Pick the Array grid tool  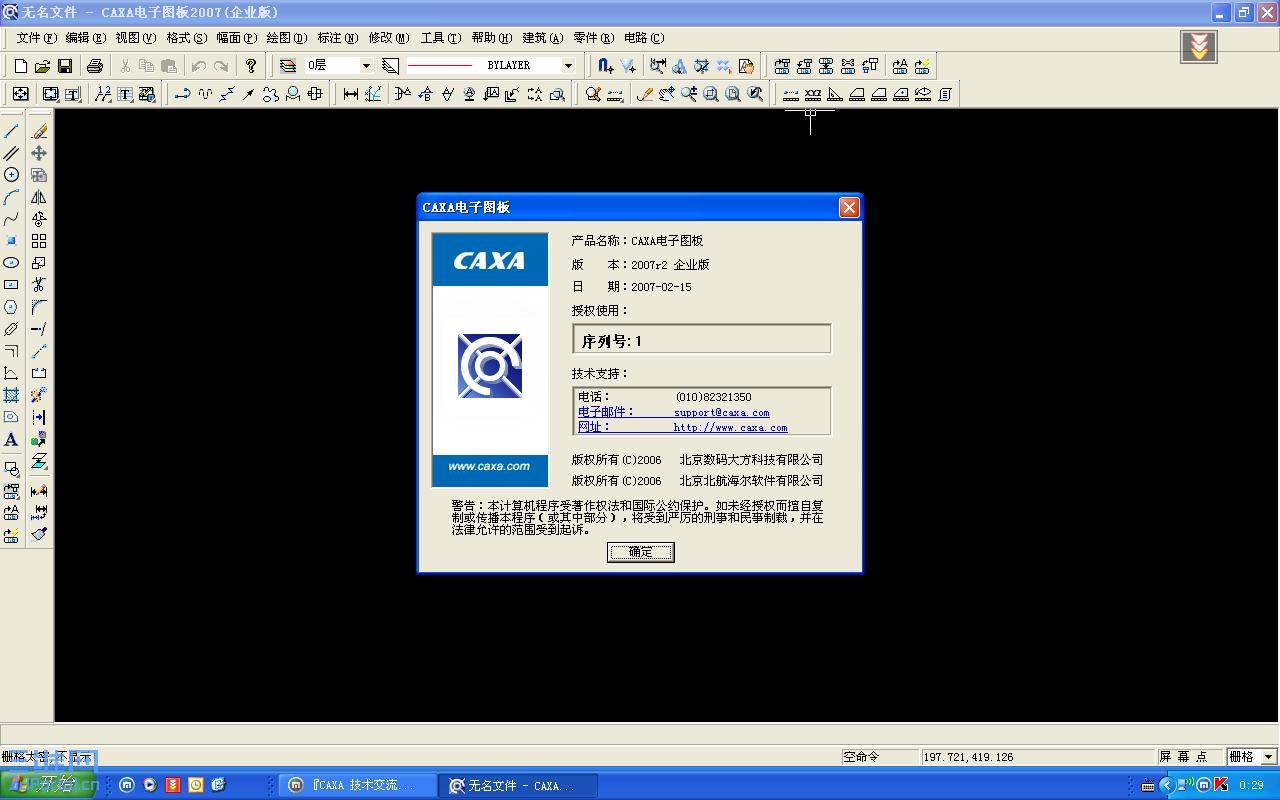[x=39, y=241]
